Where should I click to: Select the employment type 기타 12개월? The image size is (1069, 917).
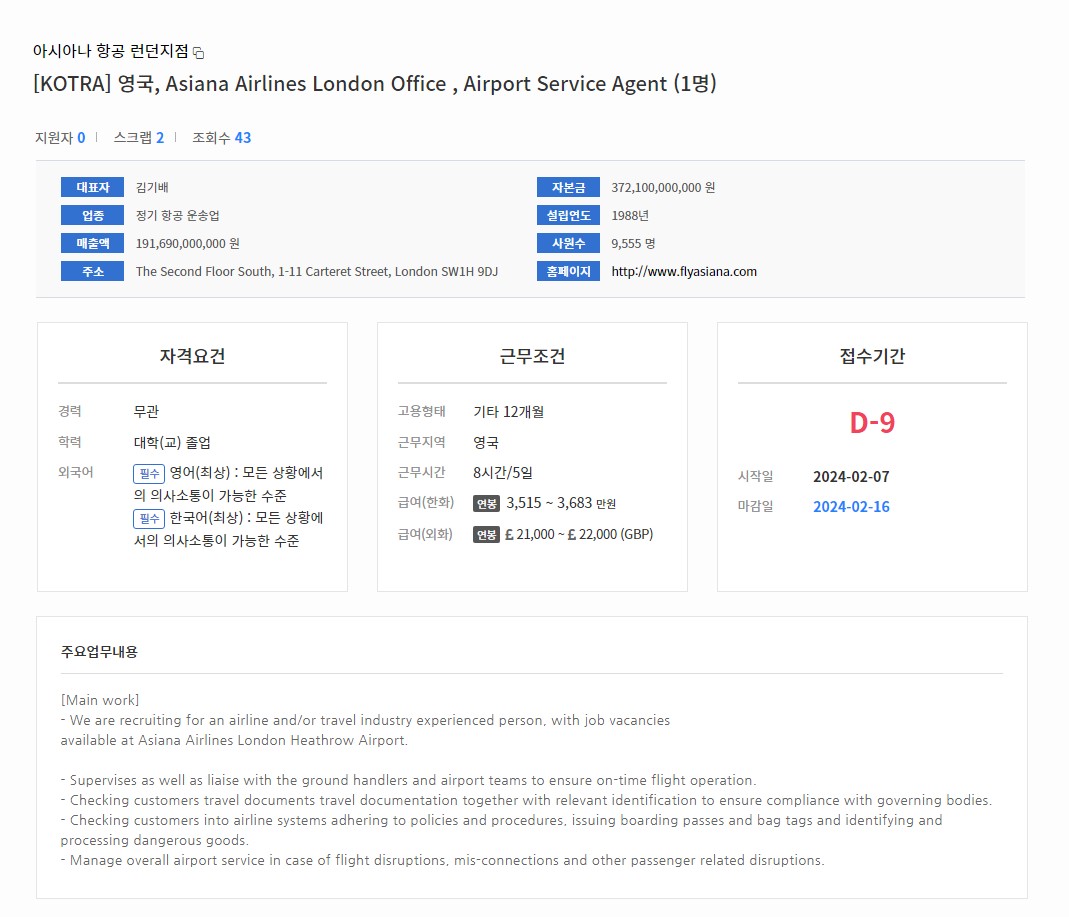[509, 412]
